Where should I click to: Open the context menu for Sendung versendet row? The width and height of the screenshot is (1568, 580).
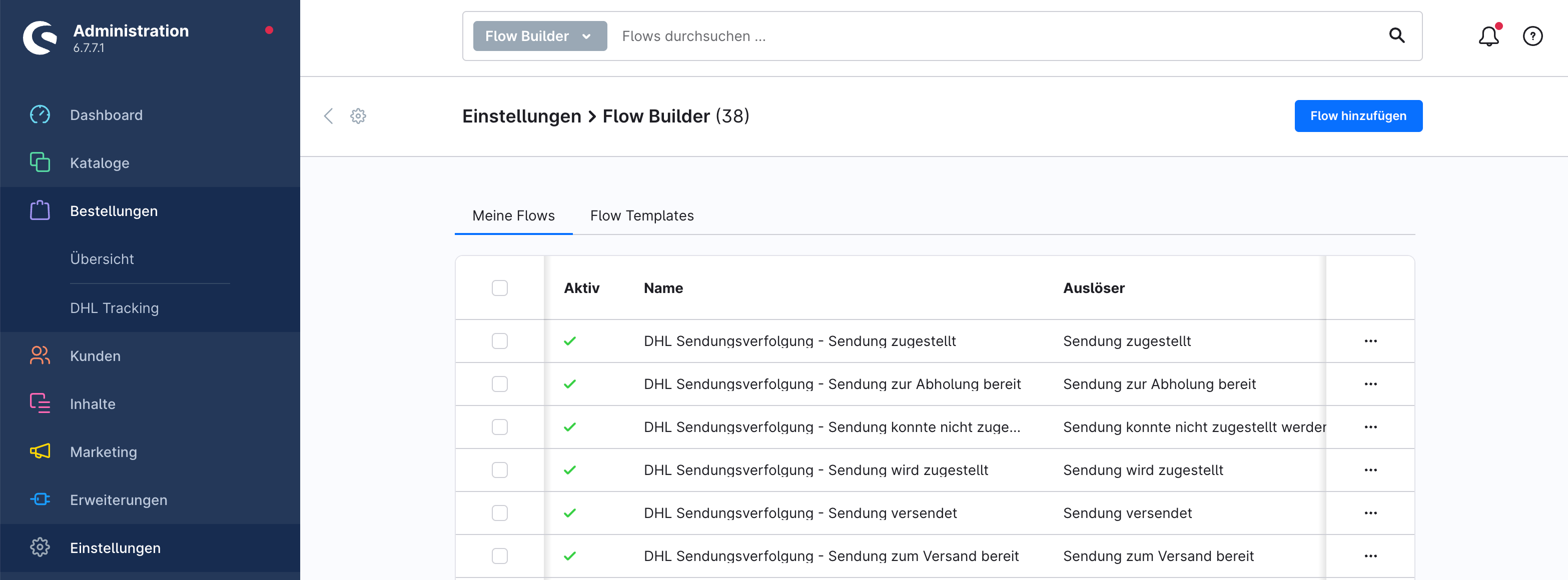pyautogui.click(x=1371, y=513)
